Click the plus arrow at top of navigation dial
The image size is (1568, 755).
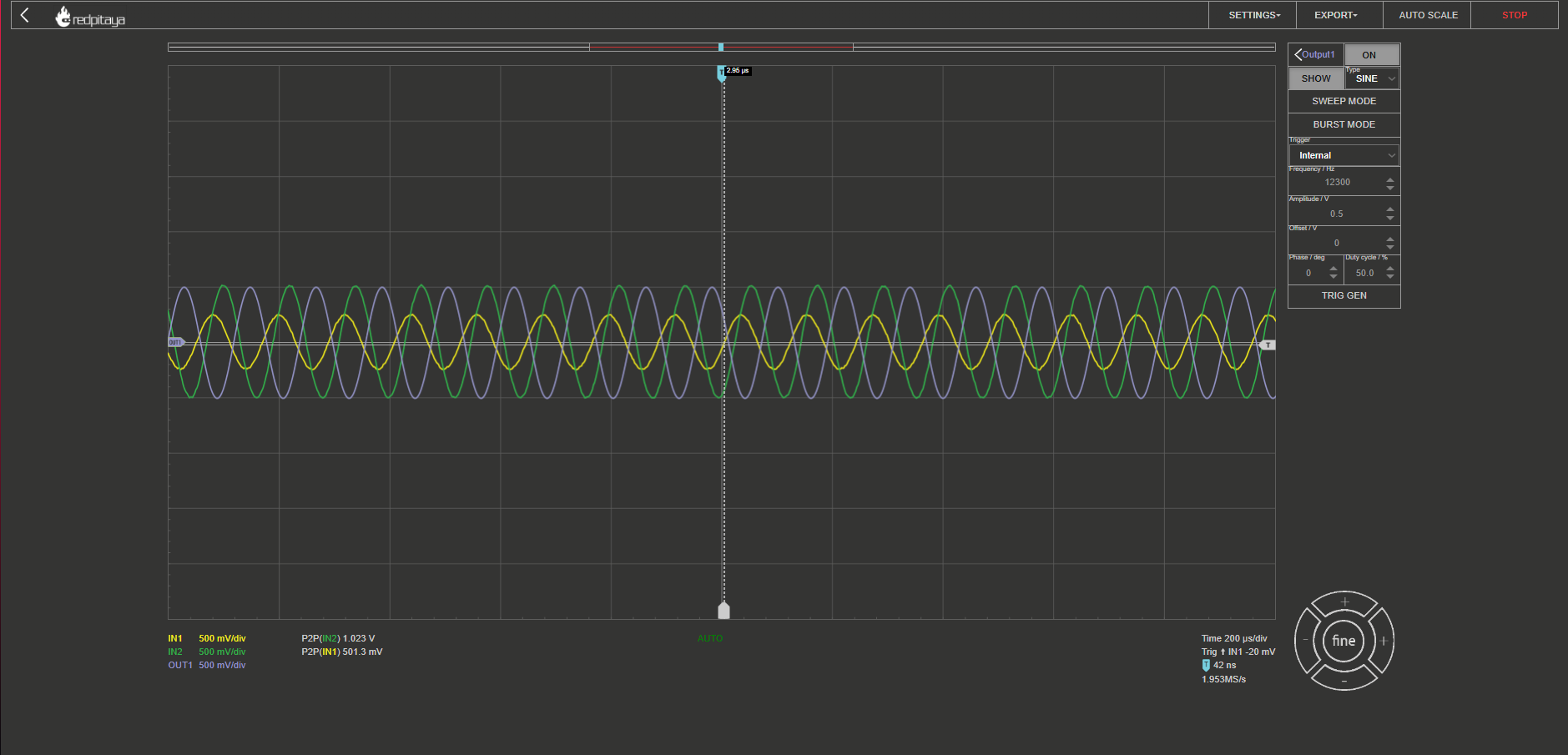(1344, 601)
